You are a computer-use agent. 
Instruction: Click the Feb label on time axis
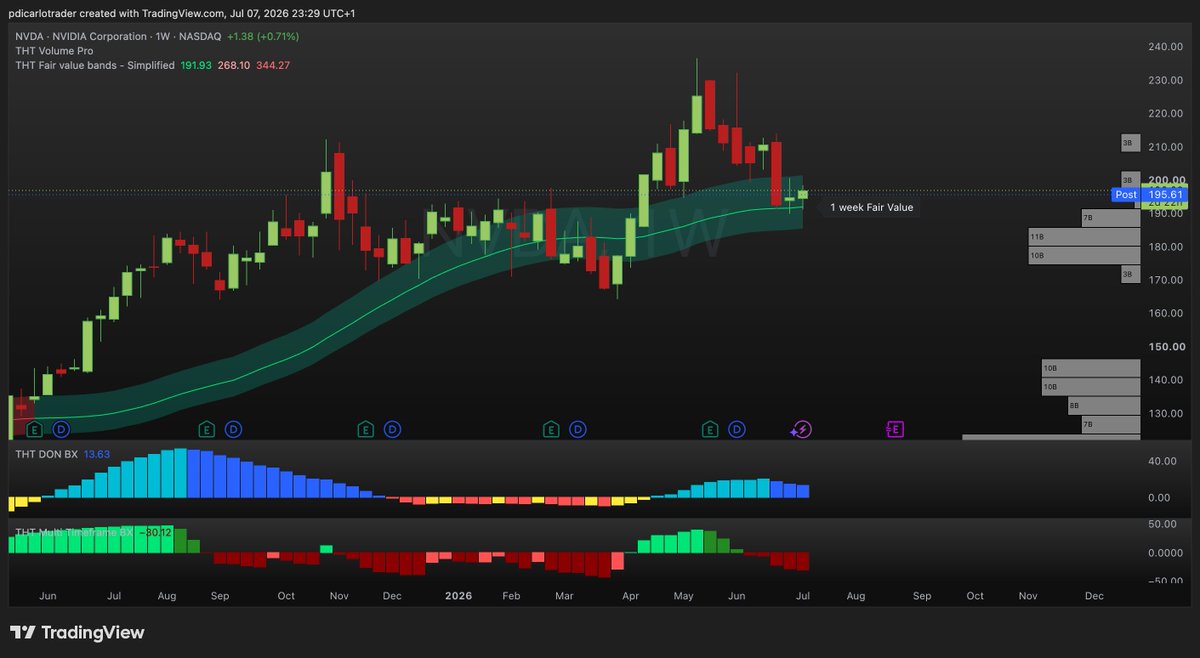(x=511, y=596)
